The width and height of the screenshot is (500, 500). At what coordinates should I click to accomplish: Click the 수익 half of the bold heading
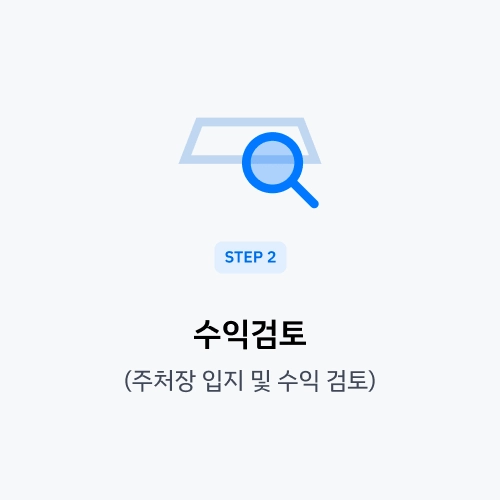pyautogui.click(x=221, y=334)
